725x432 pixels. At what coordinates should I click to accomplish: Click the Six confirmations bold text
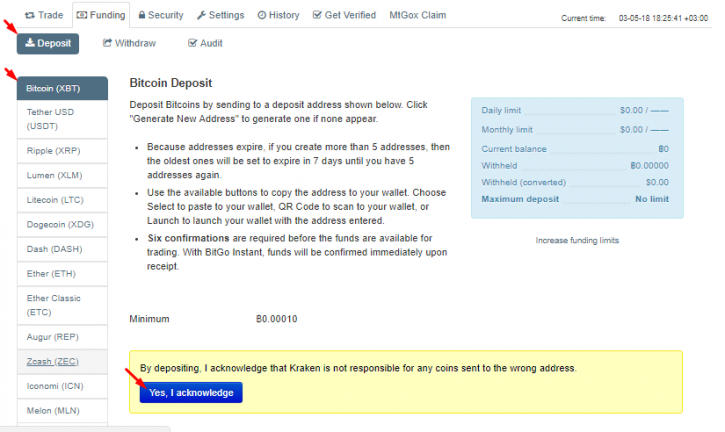[188, 238]
